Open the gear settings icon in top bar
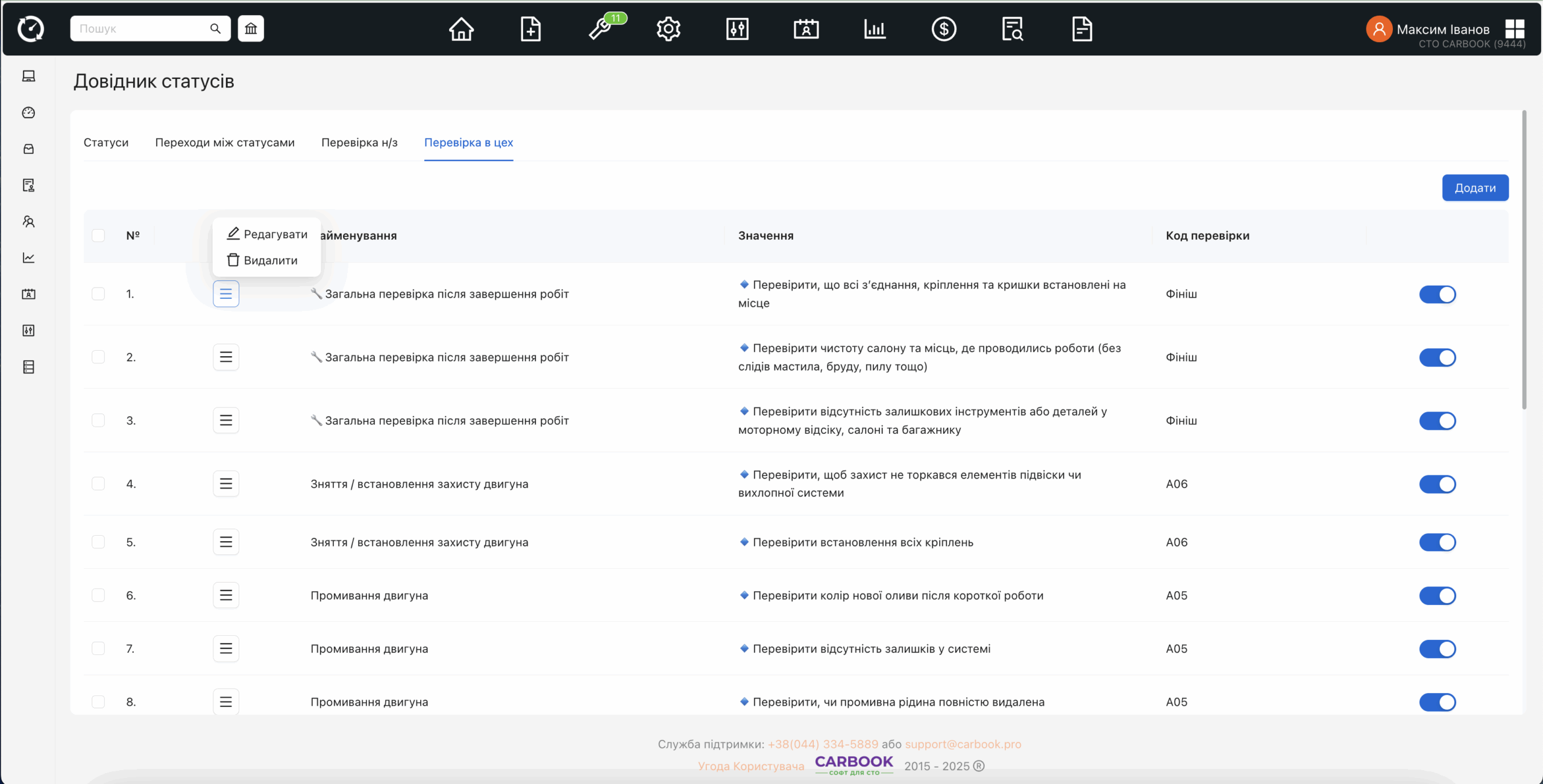Image resolution: width=1543 pixels, height=784 pixels. point(668,29)
